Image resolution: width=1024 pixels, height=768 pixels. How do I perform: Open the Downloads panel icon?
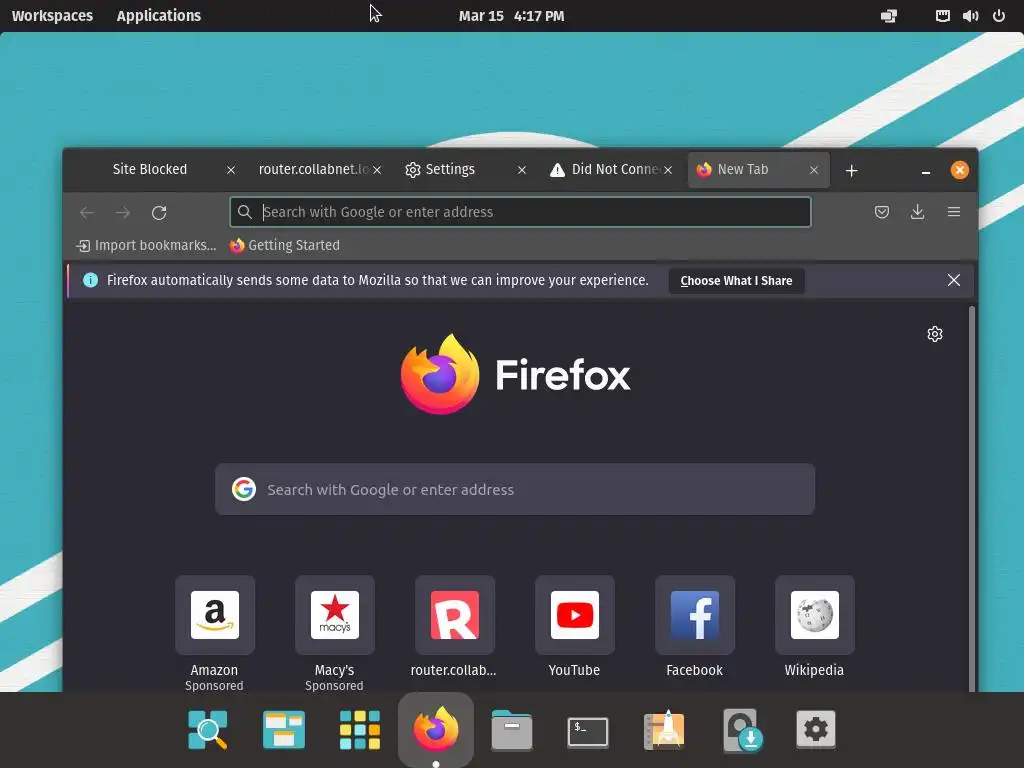coord(918,212)
